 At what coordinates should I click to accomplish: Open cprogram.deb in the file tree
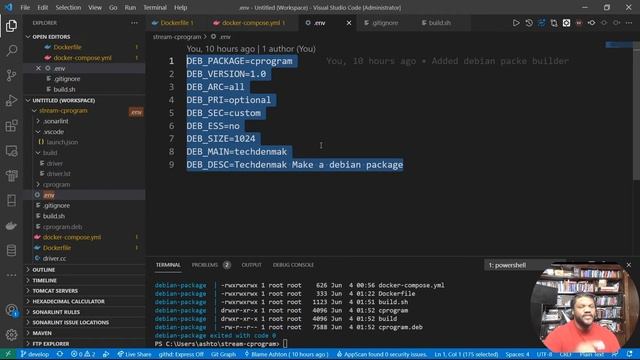[x=62, y=227]
